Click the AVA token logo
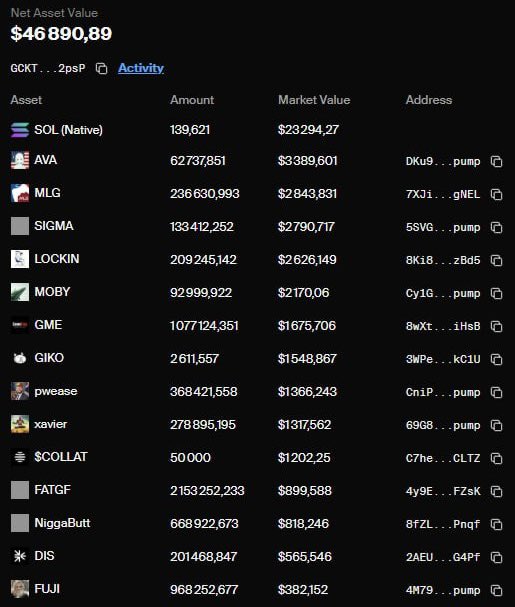The height and width of the screenshot is (607, 515). click(20, 160)
